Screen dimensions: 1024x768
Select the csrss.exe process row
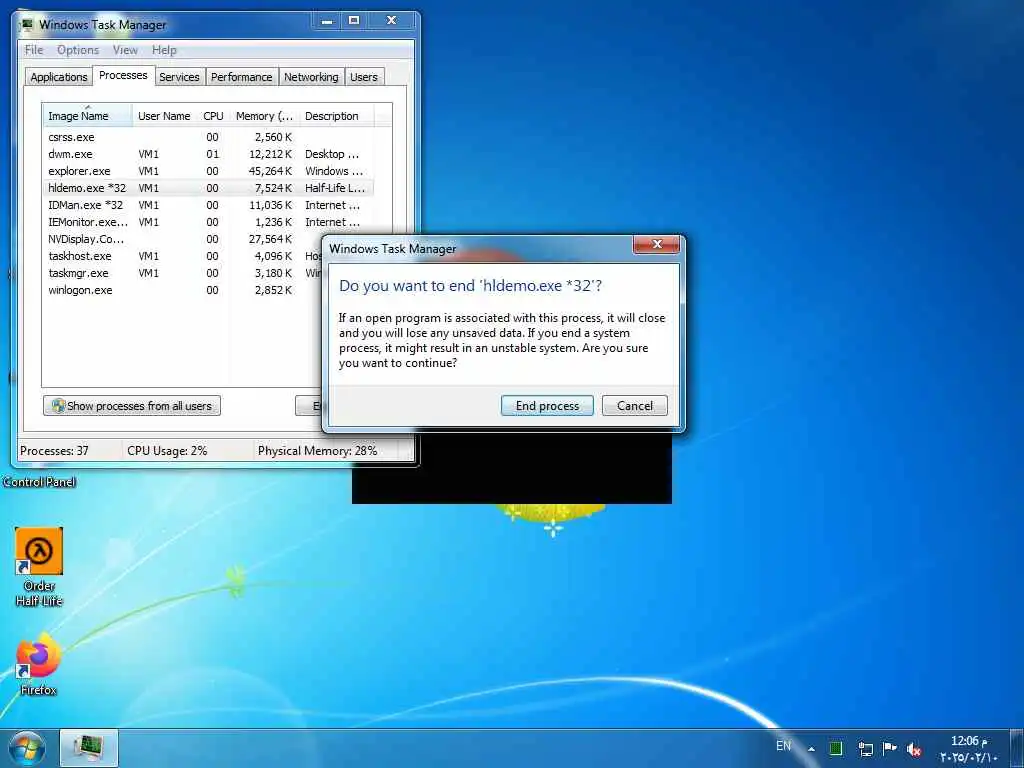208,137
